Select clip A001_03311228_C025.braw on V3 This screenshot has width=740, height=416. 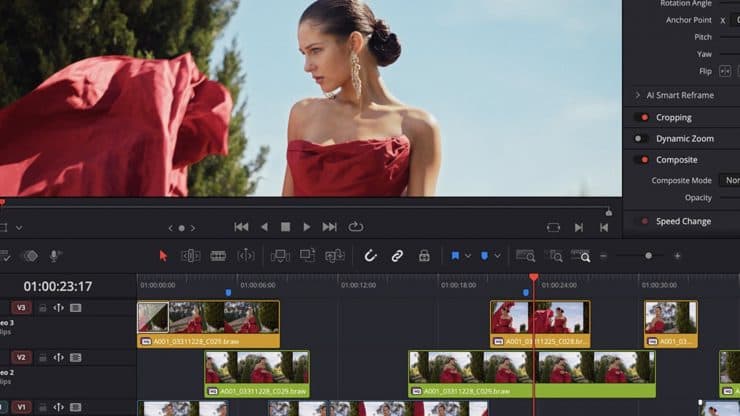point(208,324)
